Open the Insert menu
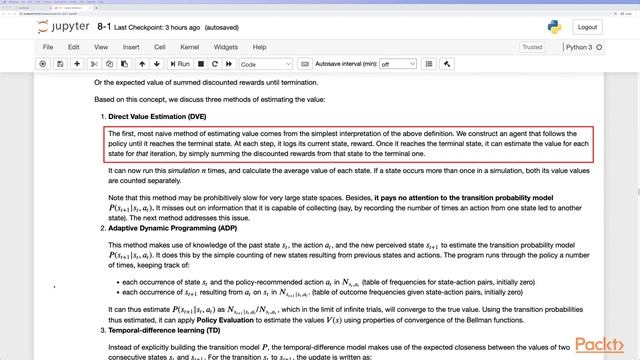Image resolution: width=640 pixels, height=360 pixels. coord(131,47)
